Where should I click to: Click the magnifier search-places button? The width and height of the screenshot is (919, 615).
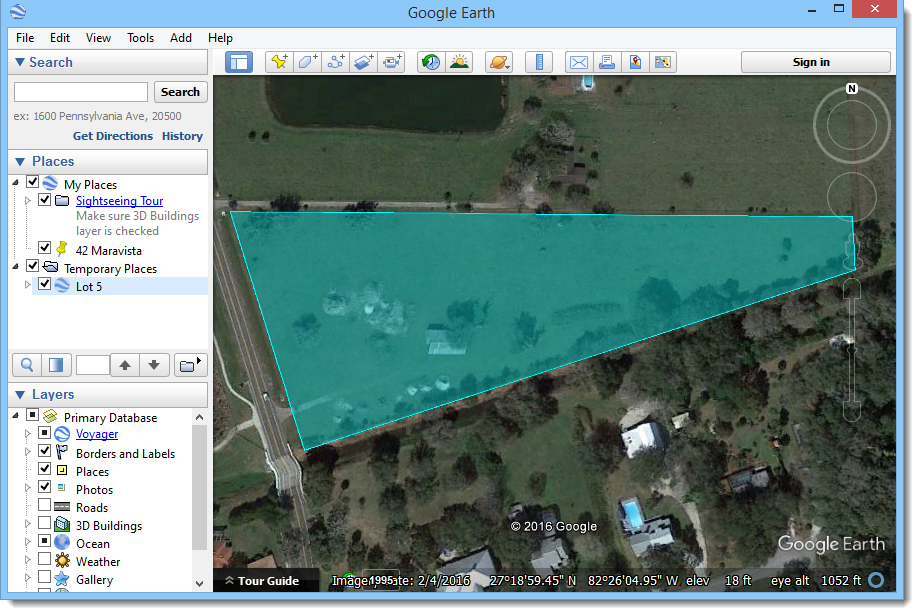point(27,365)
